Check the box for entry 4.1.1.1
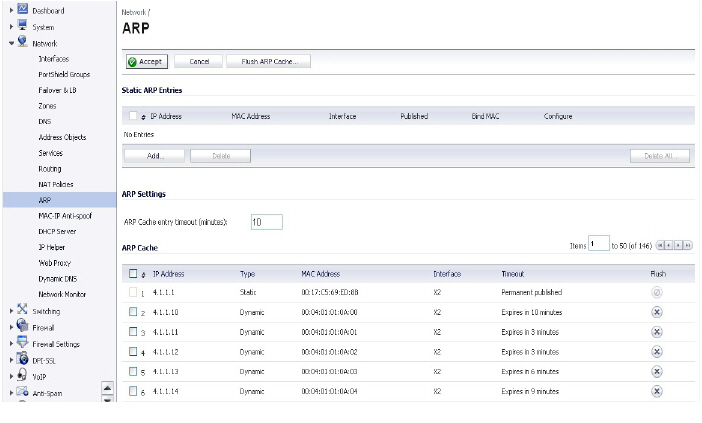This screenshot has width=702, height=423. [133, 292]
